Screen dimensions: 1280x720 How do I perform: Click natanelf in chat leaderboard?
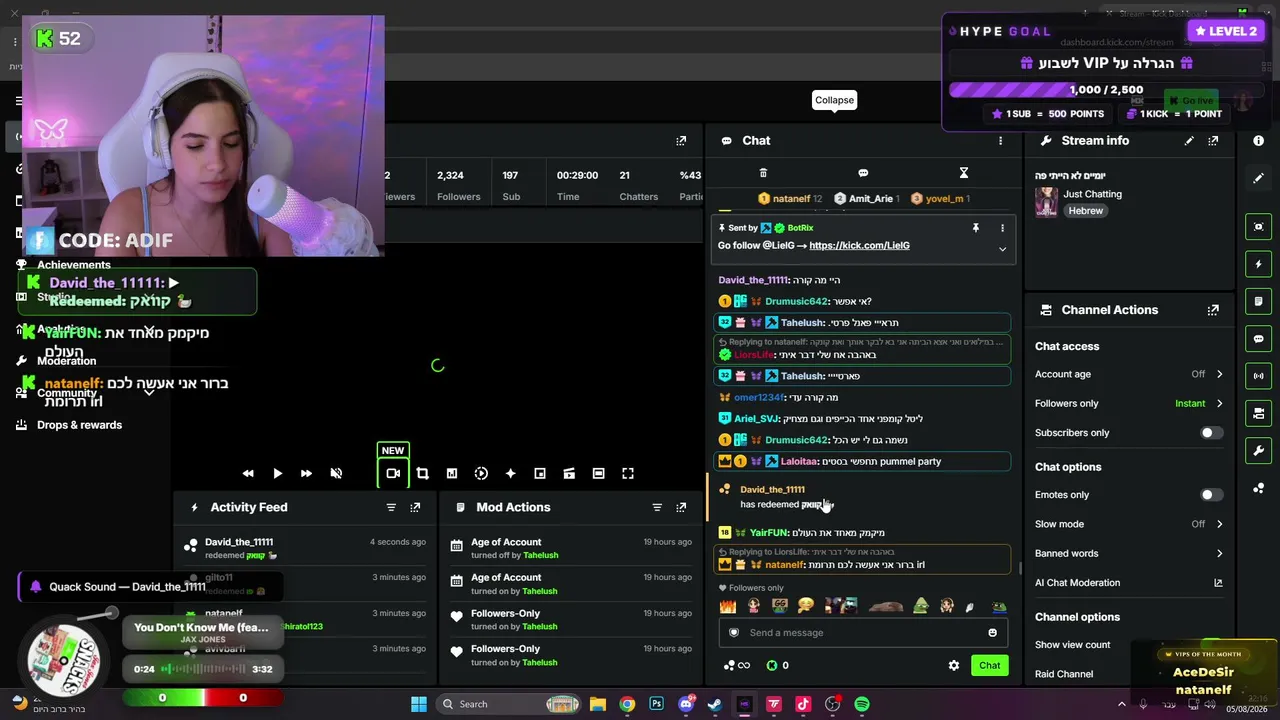click(790, 199)
